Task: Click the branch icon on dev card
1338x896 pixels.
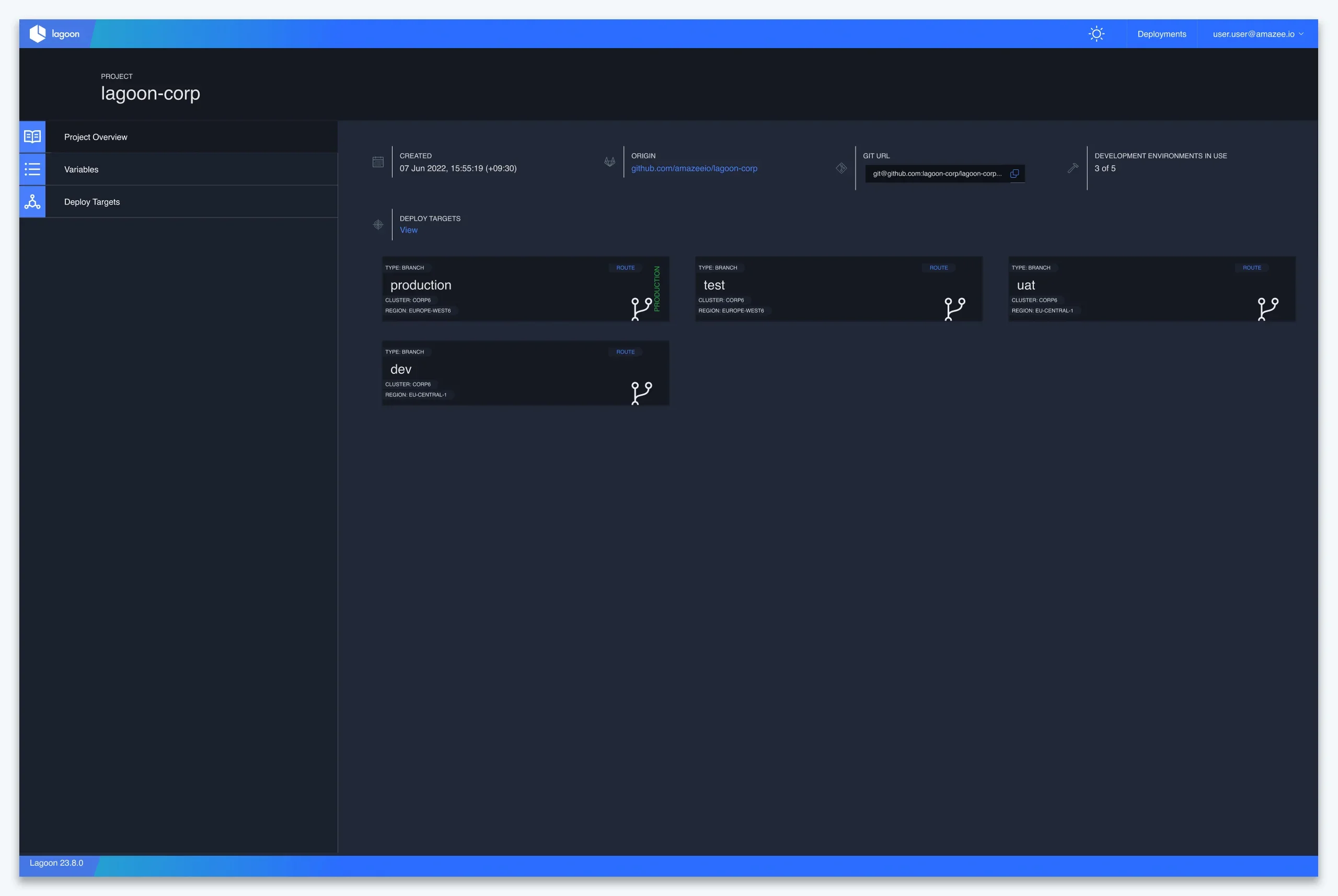Action: (641, 393)
